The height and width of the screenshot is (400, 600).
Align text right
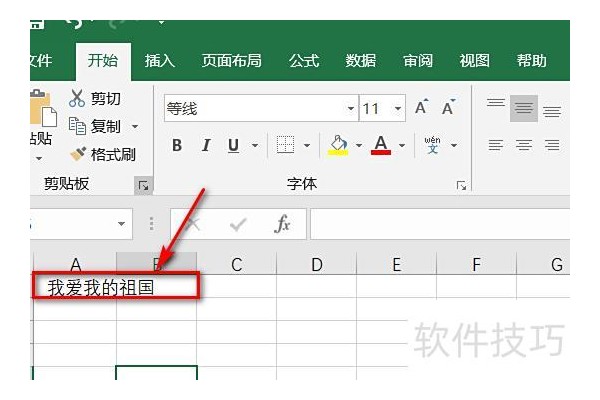click(552, 145)
